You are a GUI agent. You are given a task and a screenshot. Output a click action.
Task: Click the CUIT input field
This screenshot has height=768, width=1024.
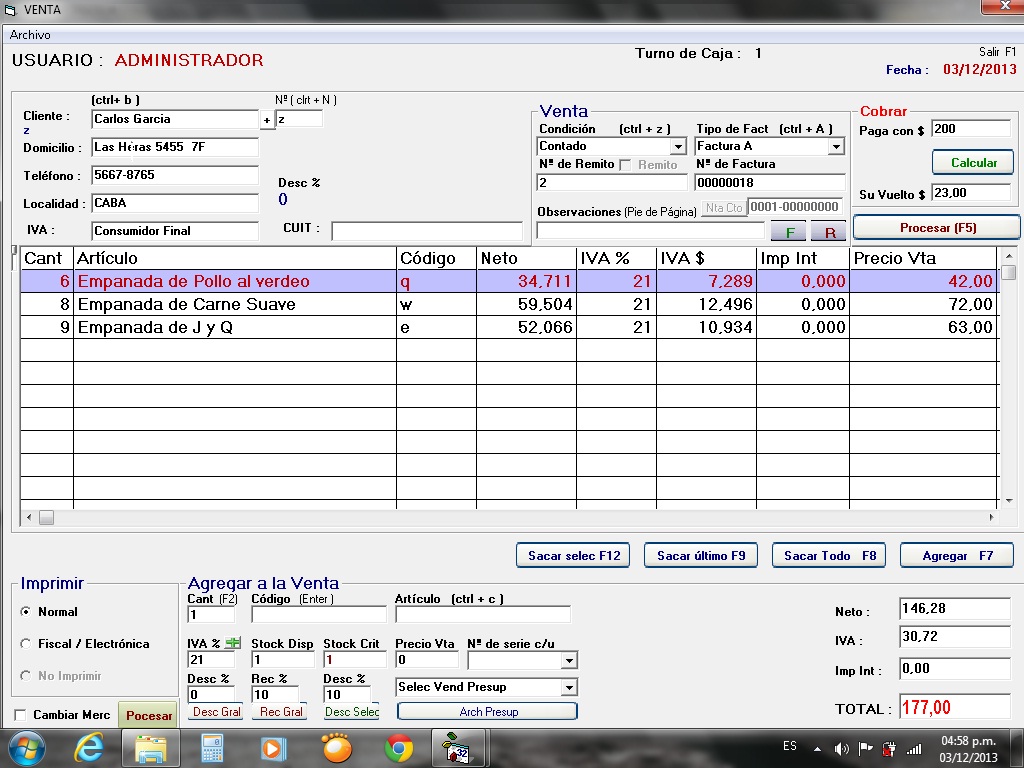click(427, 231)
